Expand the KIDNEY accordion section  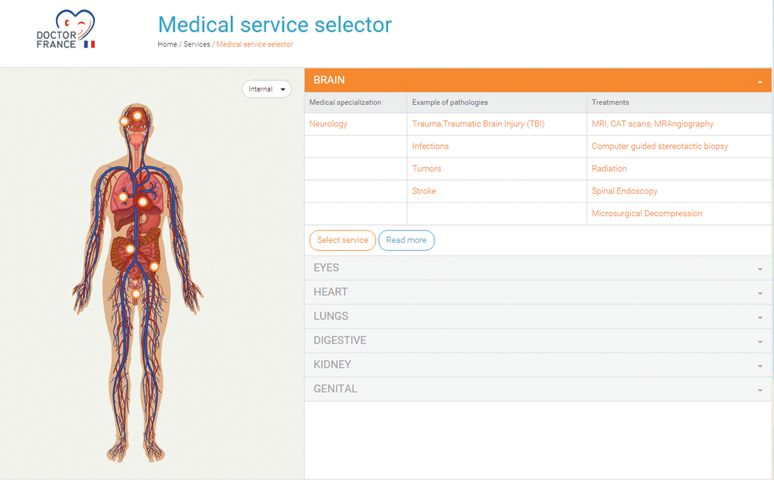(x=538, y=365)
